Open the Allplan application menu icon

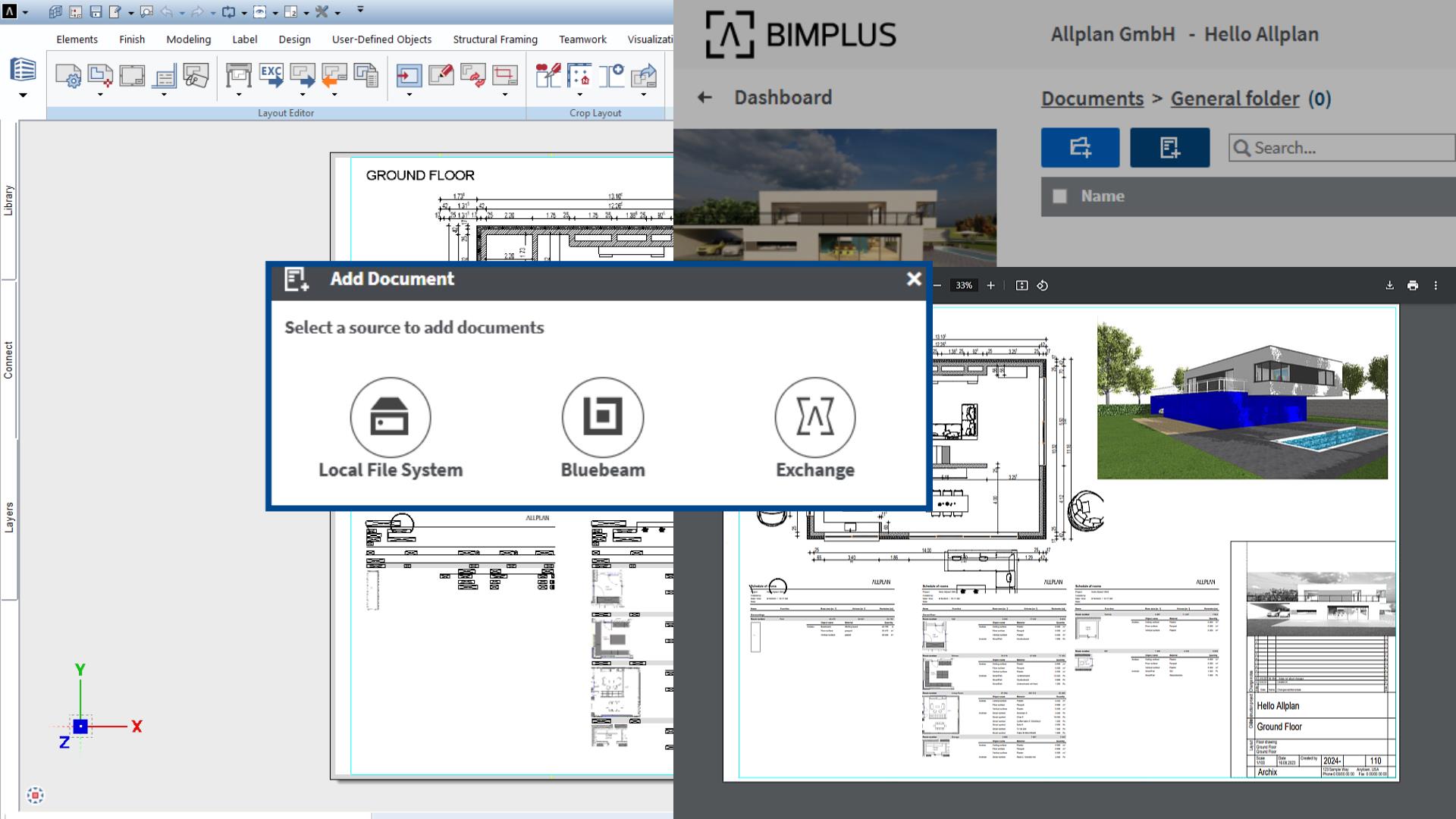click(10, 11)
